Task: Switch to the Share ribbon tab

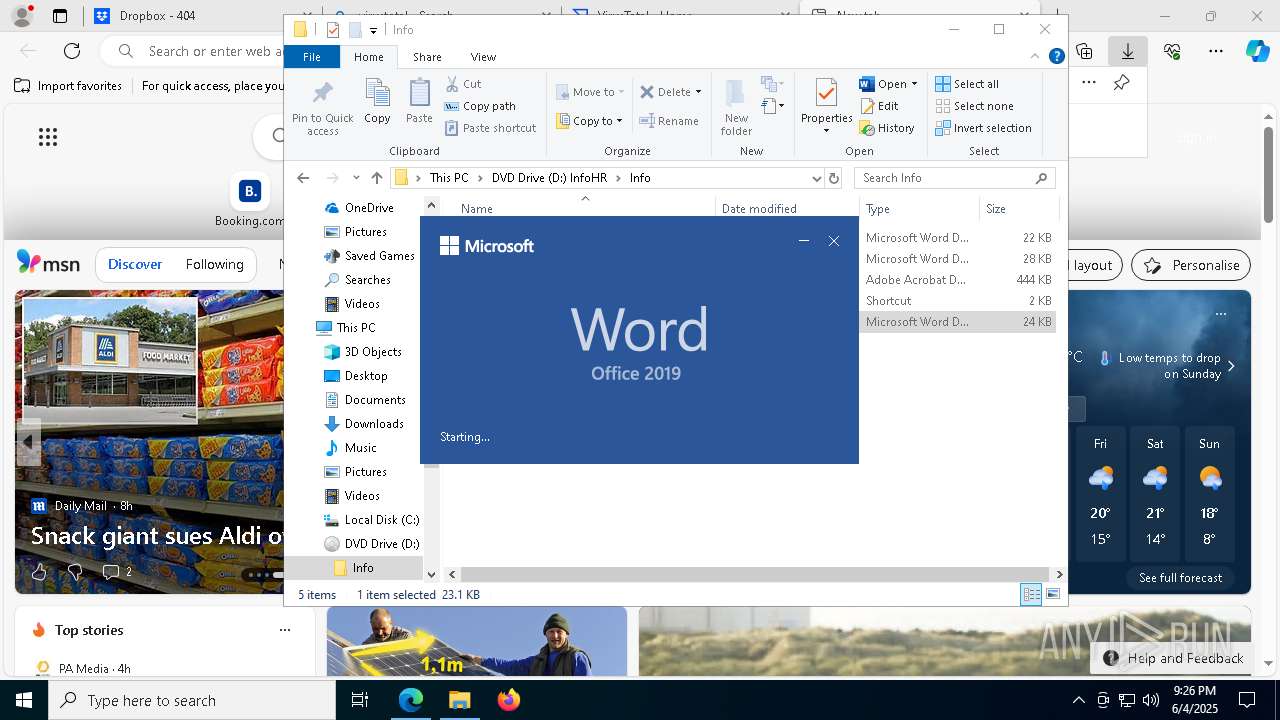Action: point(427,57)
